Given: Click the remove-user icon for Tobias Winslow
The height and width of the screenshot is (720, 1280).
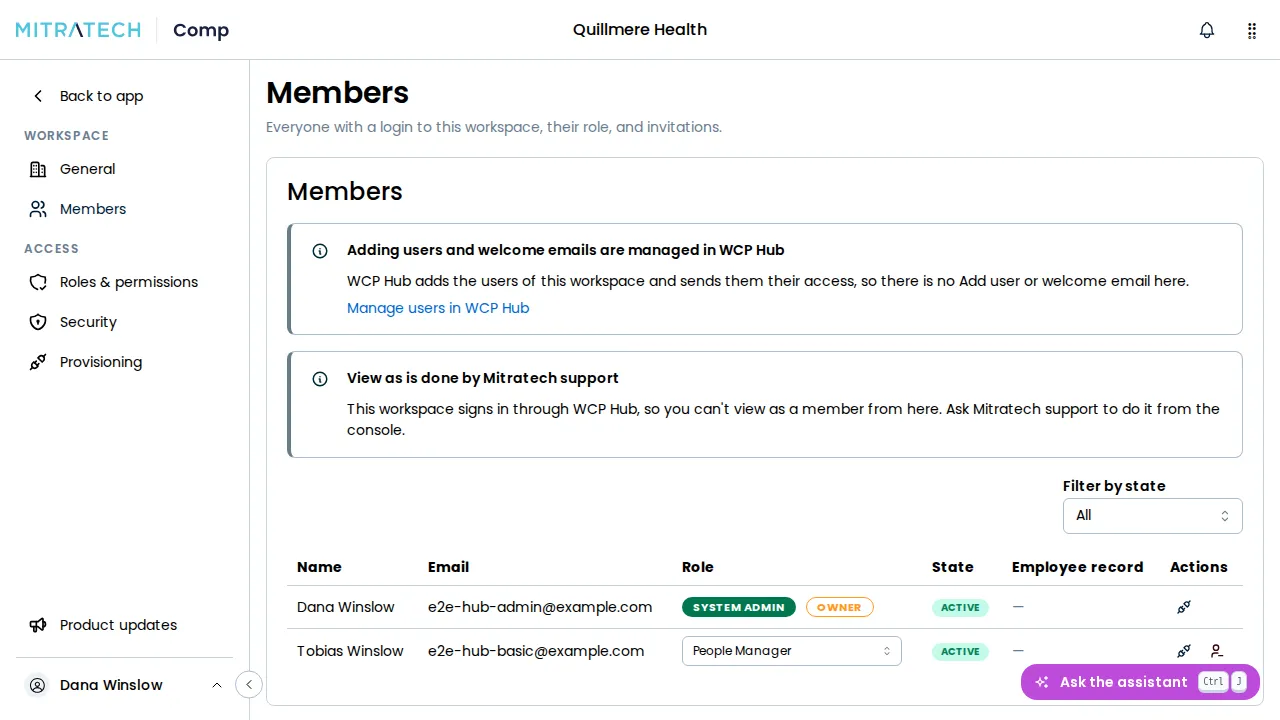Looking at the screenshot, I should point(1216,651).
